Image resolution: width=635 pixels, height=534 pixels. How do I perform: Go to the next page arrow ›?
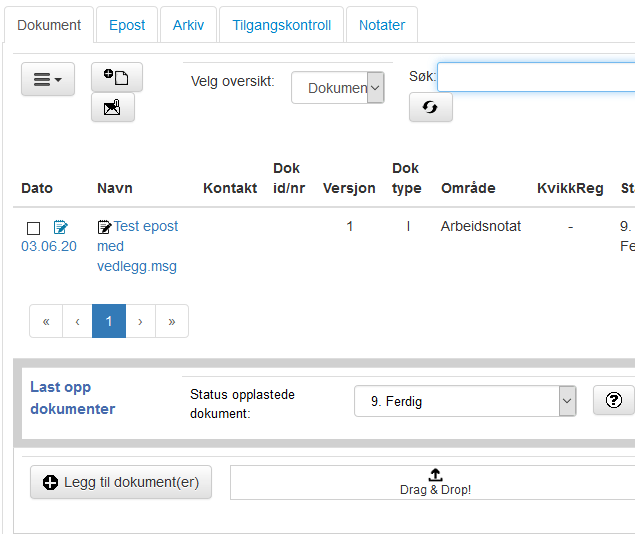pyautogui.click(x=140, y=321)
